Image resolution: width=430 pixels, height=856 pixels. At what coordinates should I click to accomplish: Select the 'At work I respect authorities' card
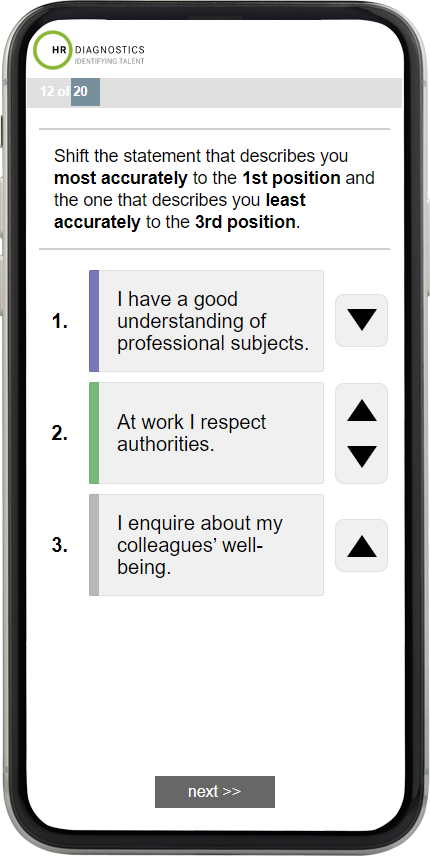coord(206,433)
